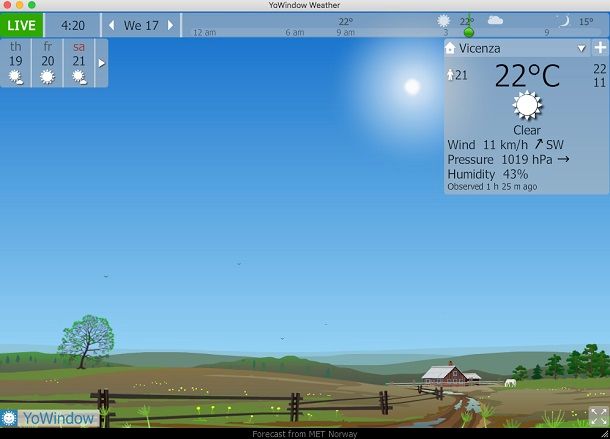The height and width of the screenshot is (439, 610).
Task: Go to previous day arrow
Action: 112,25
